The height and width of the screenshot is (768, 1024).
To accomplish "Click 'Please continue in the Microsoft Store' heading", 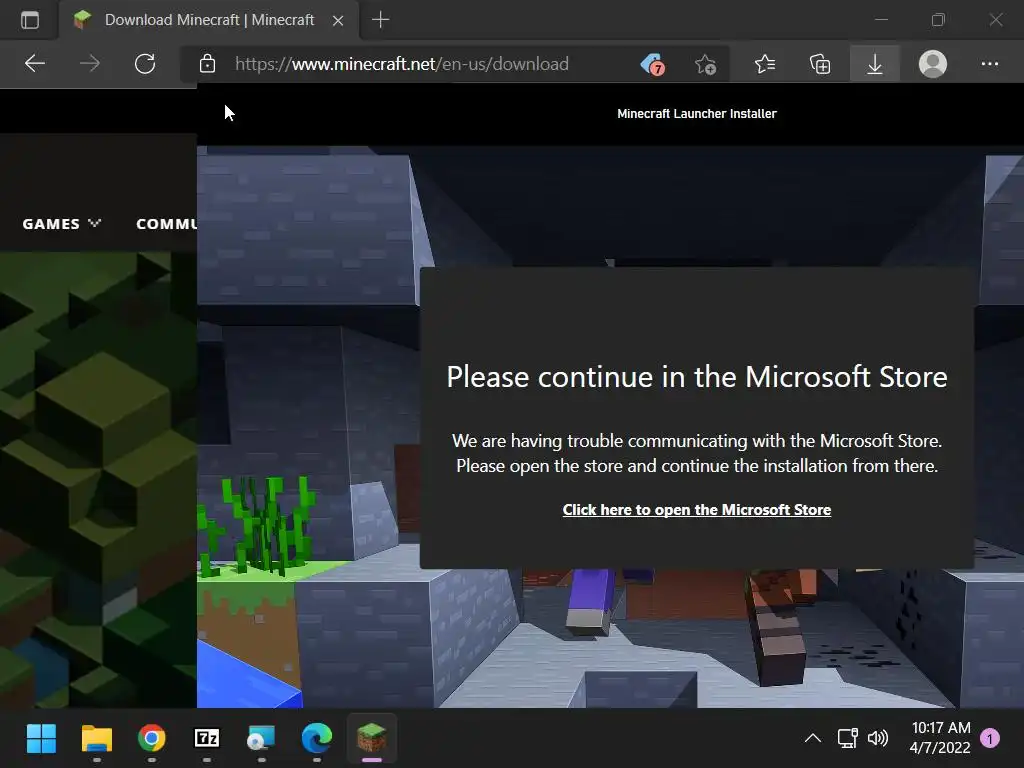I will pyautogui.click(x=697, y=377).
